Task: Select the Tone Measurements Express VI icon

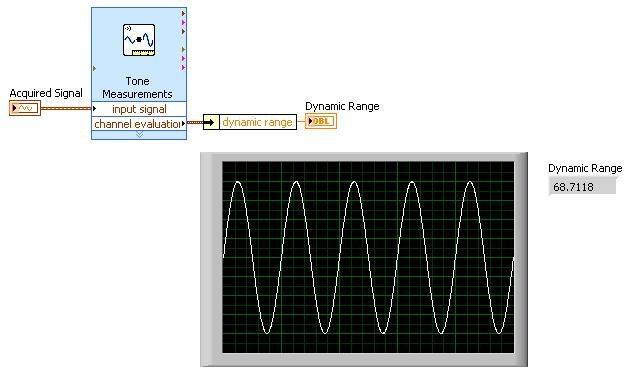Action: pyautogui.click(x=139, y=40)
